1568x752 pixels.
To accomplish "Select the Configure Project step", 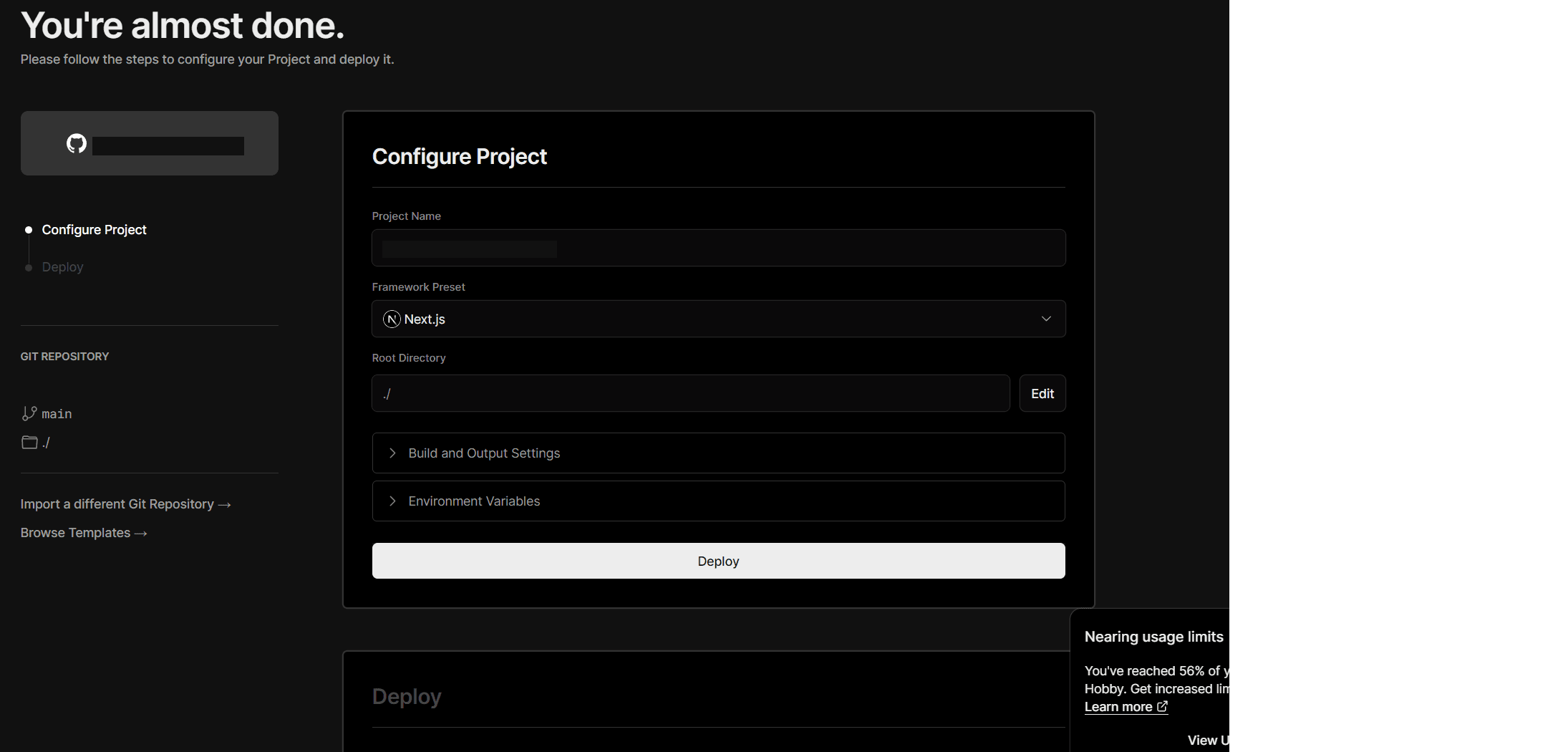I will [x=94, y=230].
